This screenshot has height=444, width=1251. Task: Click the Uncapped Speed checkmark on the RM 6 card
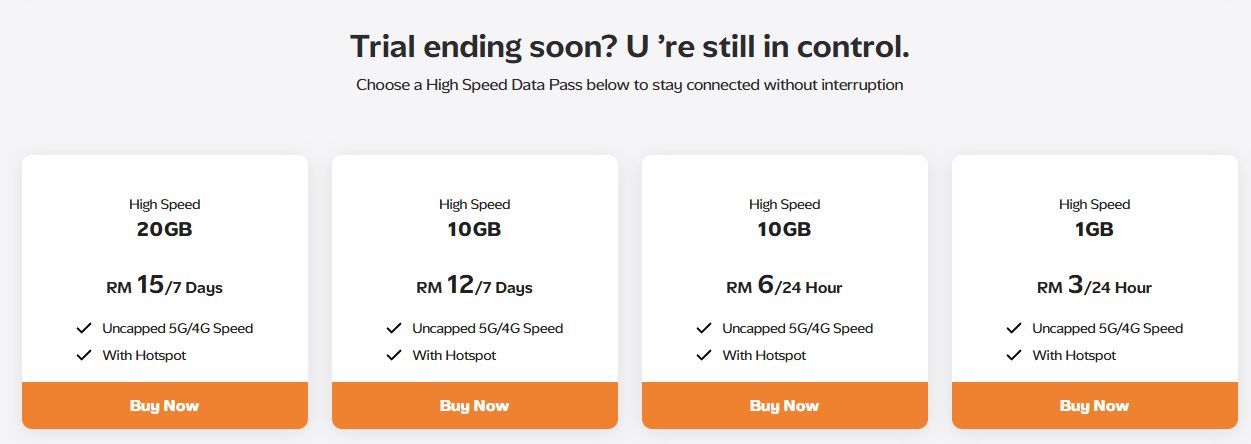[704, 328]
